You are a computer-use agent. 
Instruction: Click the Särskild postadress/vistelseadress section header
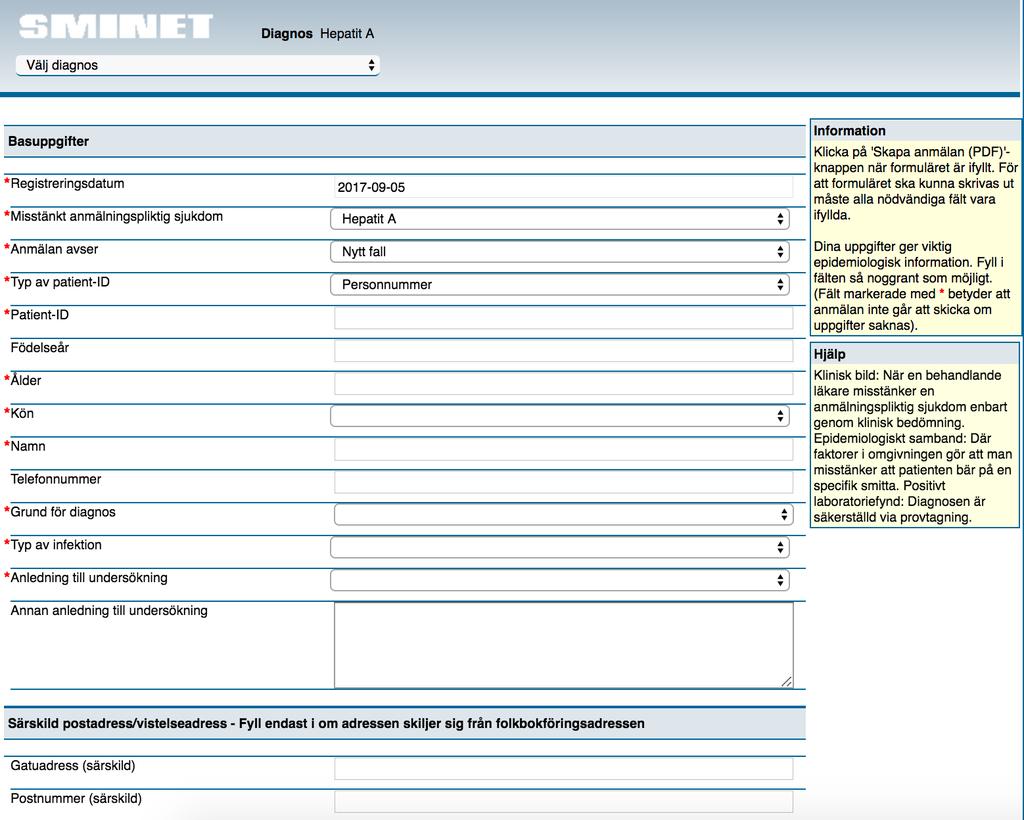pos(404,723)
